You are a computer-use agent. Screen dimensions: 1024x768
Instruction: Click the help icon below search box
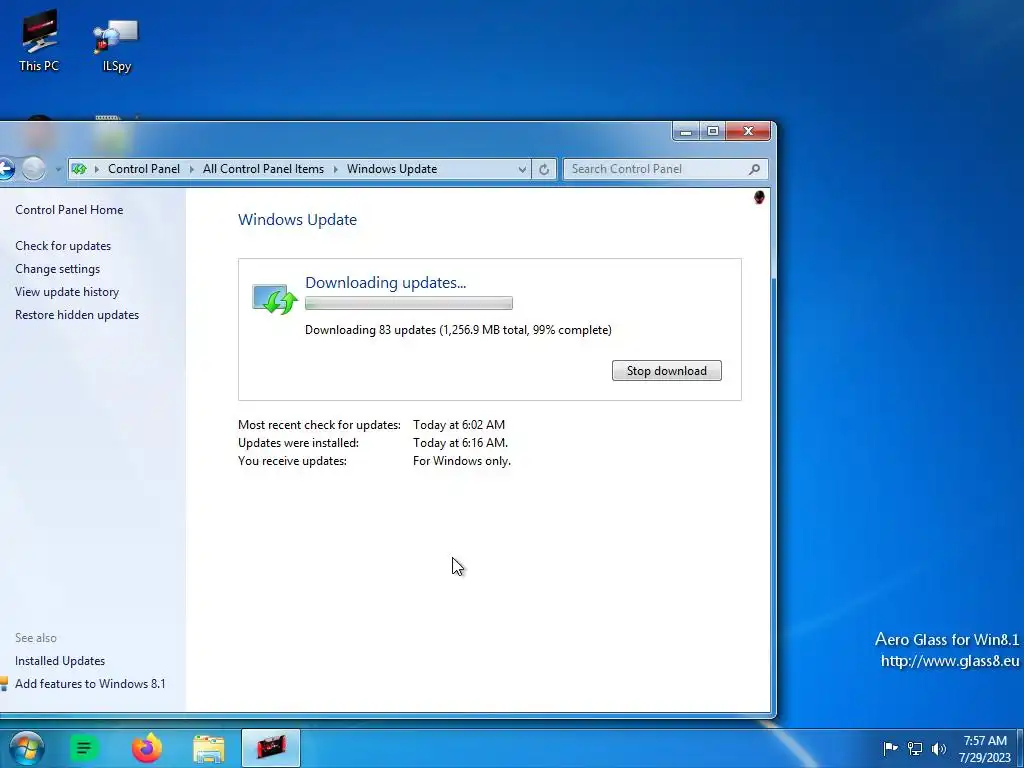click(x=759, y=197)
